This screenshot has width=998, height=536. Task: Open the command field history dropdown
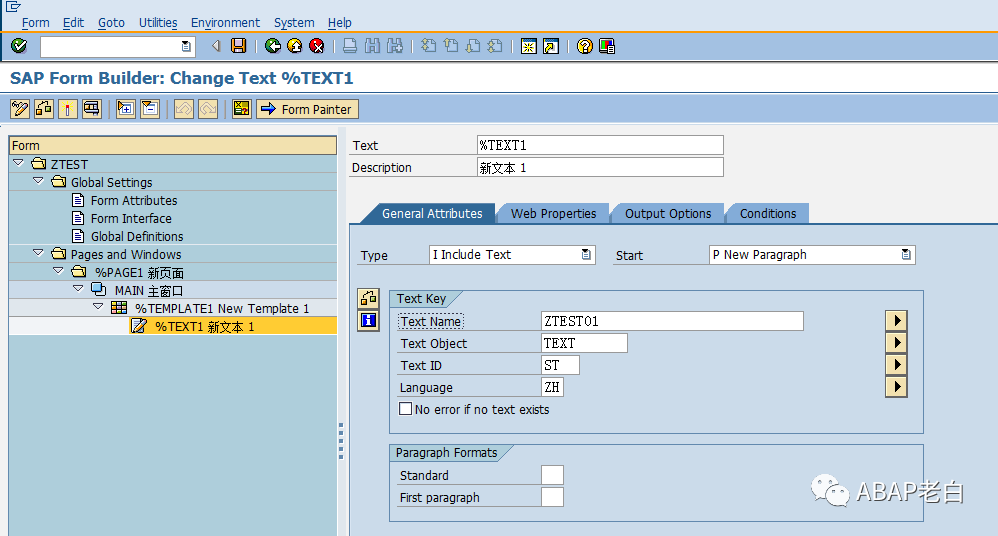[186, 46]
